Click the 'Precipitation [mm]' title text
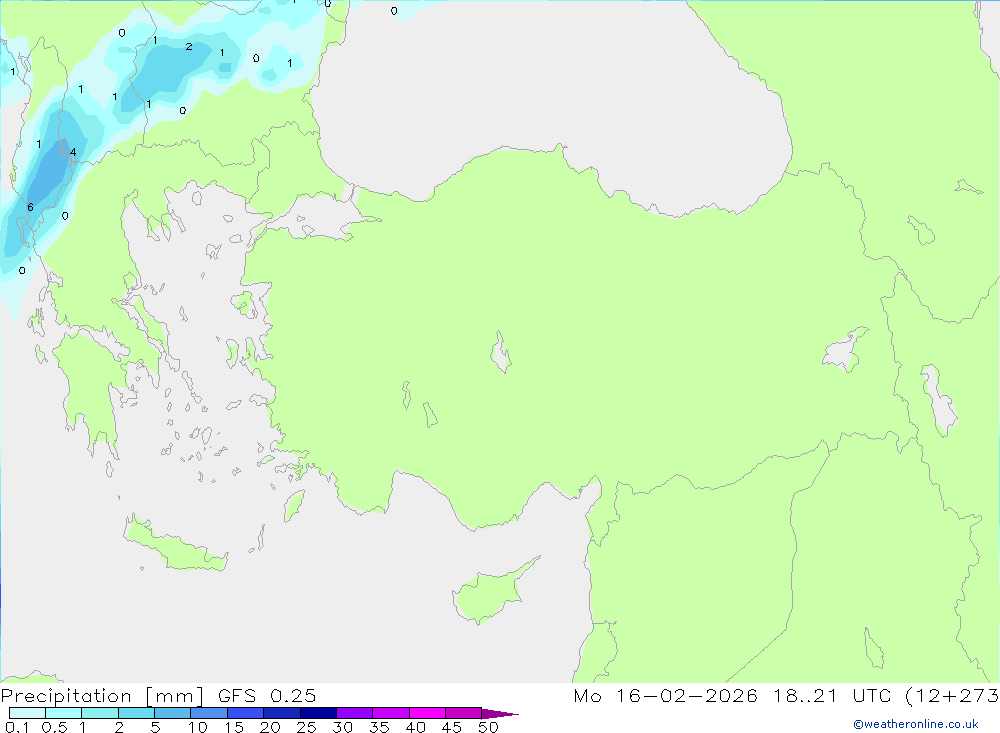This screenshot has height=733, width=1000. [x=102, y=696]
